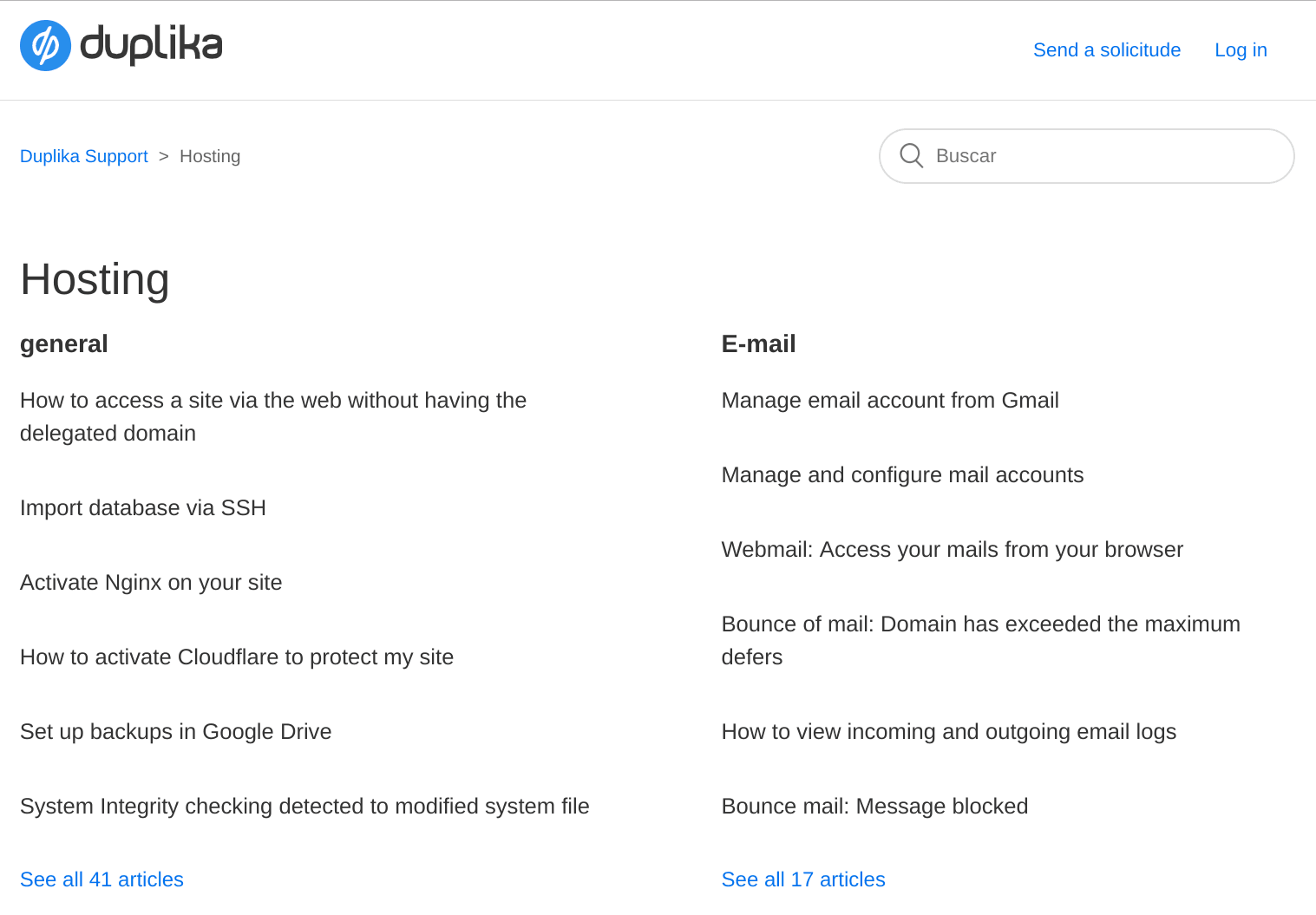This screenshot has width=1316, height=915.
Task: Open Manage email account from Gmail
Action: coord(890,400)
